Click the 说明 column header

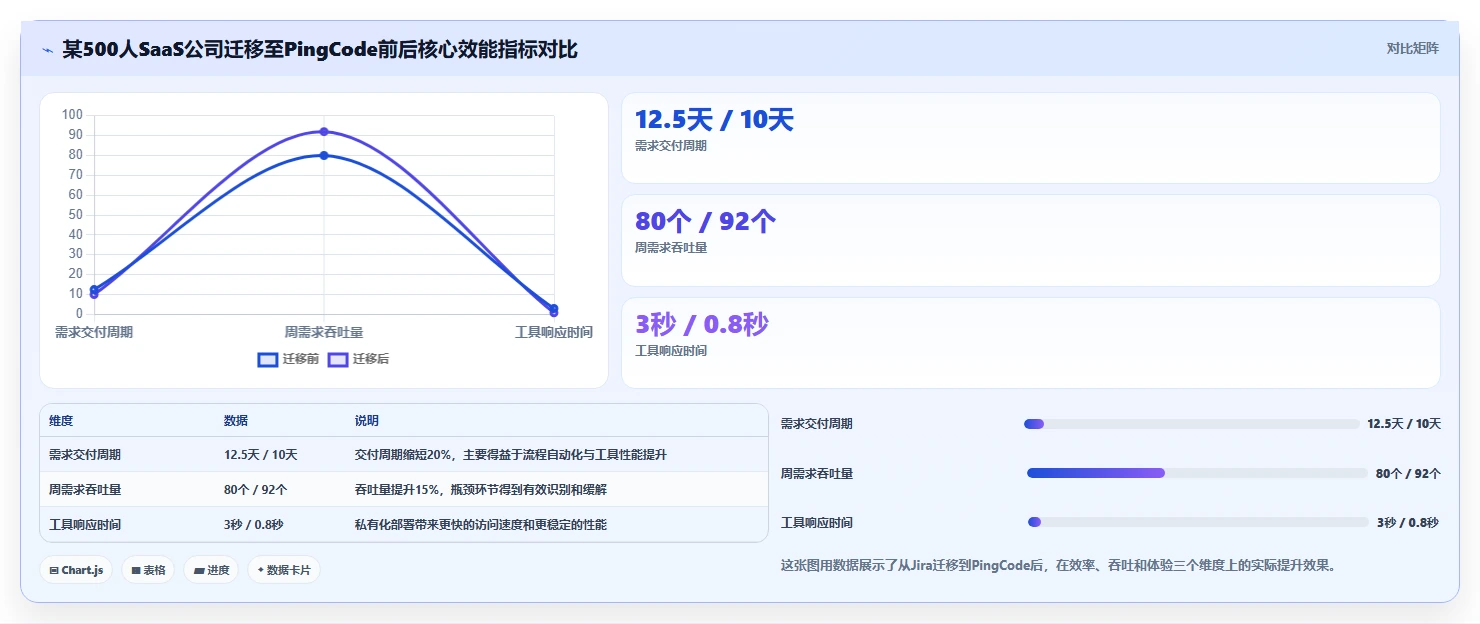tap(367, 421)
